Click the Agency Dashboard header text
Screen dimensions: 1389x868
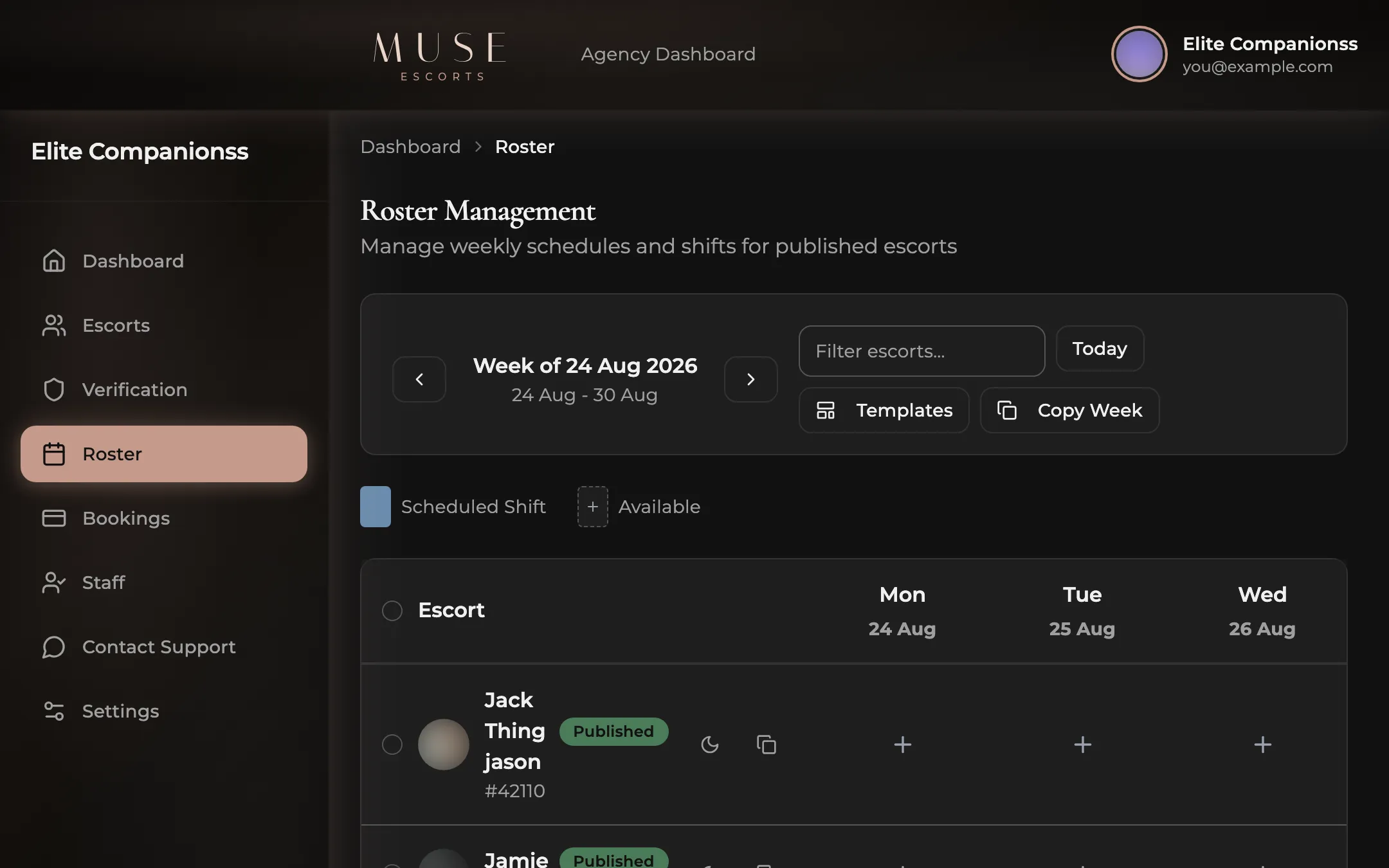pos(668,54)
